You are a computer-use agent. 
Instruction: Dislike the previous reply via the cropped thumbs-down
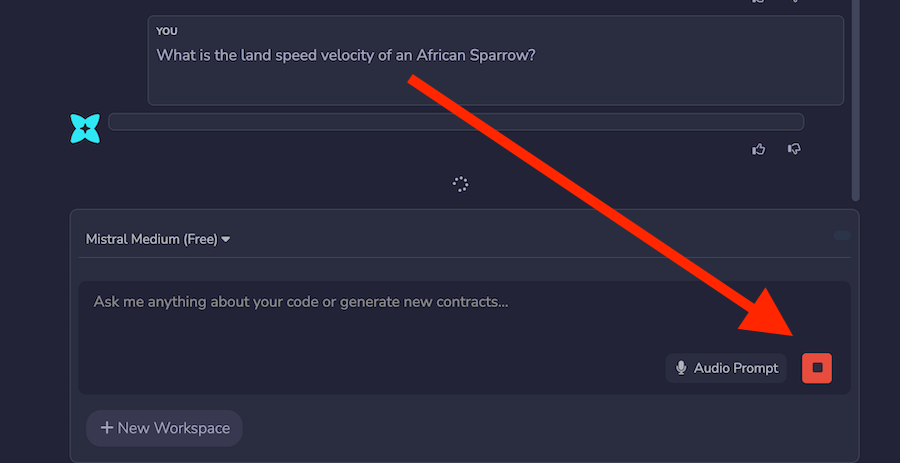click(x=794, y=1)
